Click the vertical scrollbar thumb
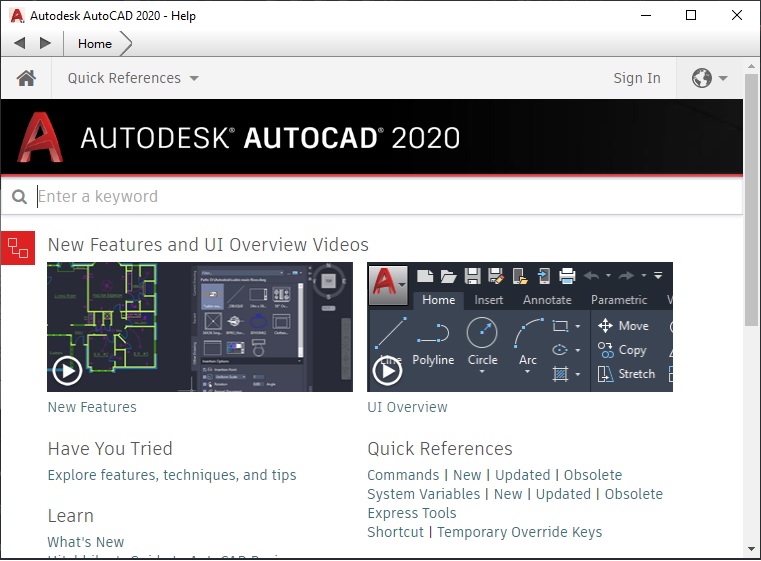The image size is (761, 561). [751, 199]
